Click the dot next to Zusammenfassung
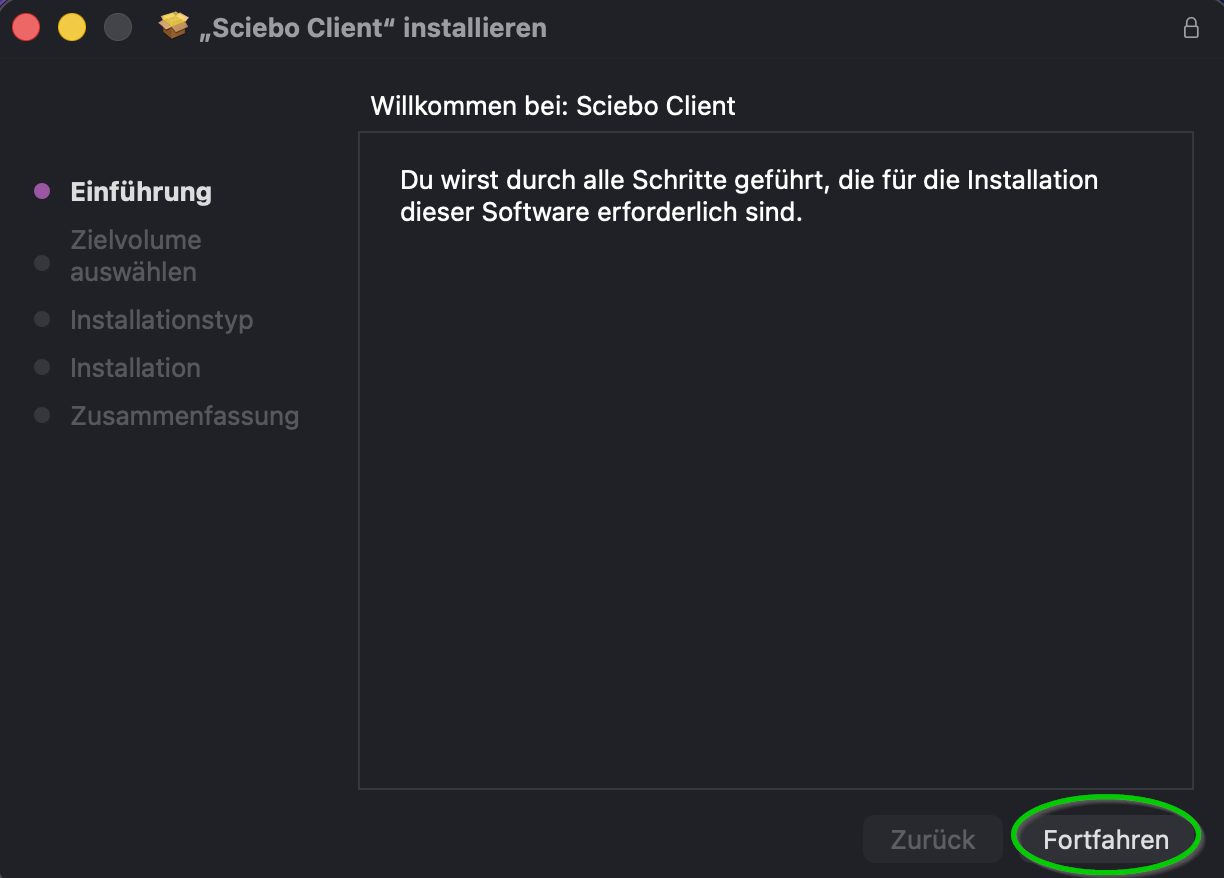The image size is (1224, 878). (41, 415)
